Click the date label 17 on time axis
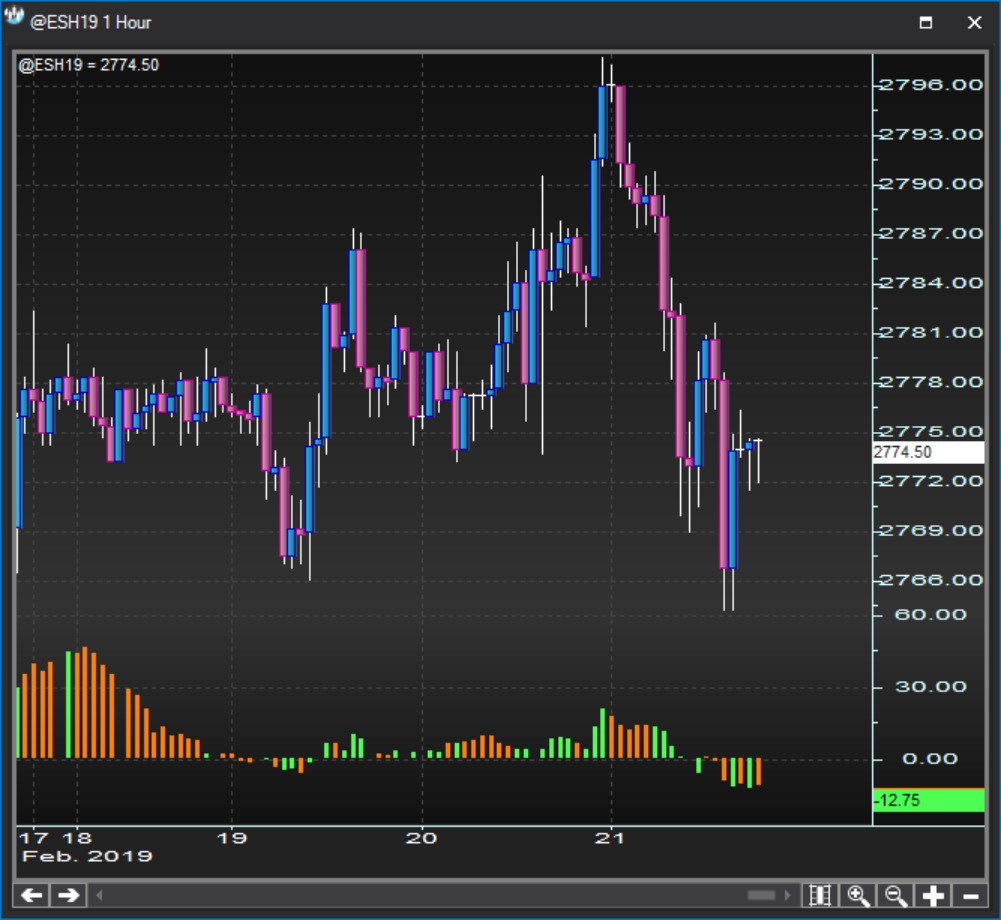The width and height of the screenshot is (1001, 920). tap(34, 838)
